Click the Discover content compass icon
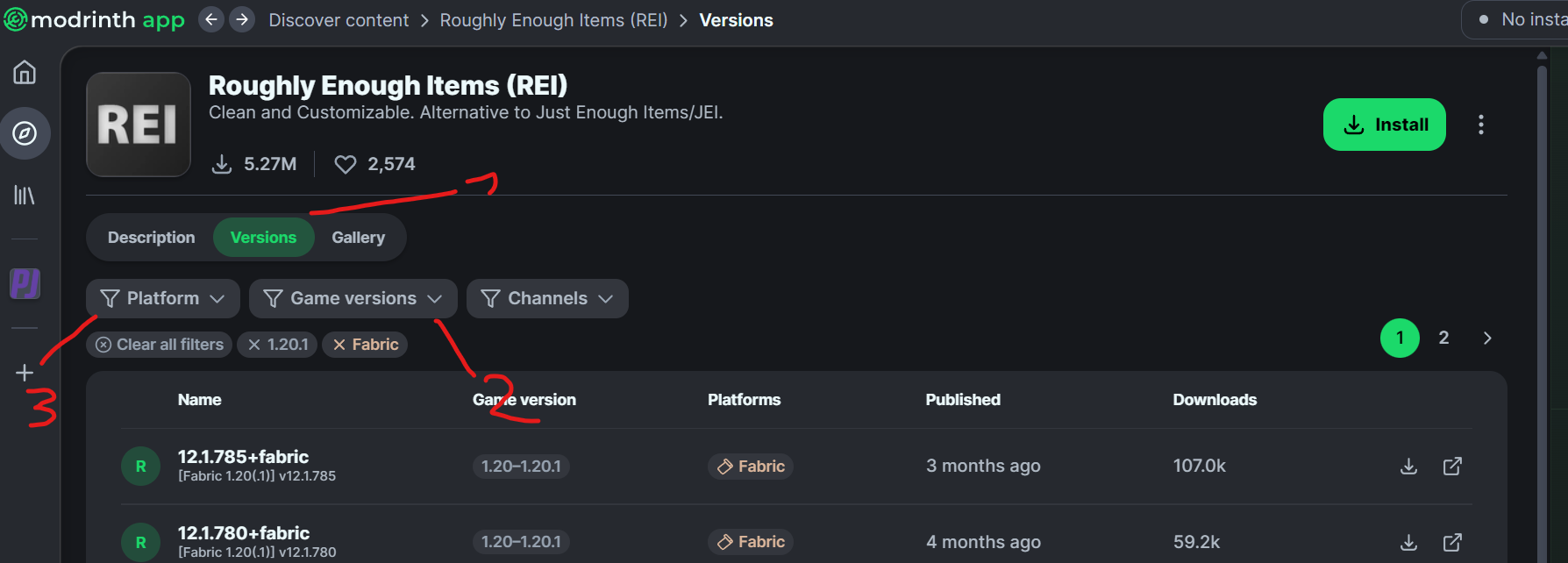Viewport: 1568px width, 563px height. (x=25, y=133)
